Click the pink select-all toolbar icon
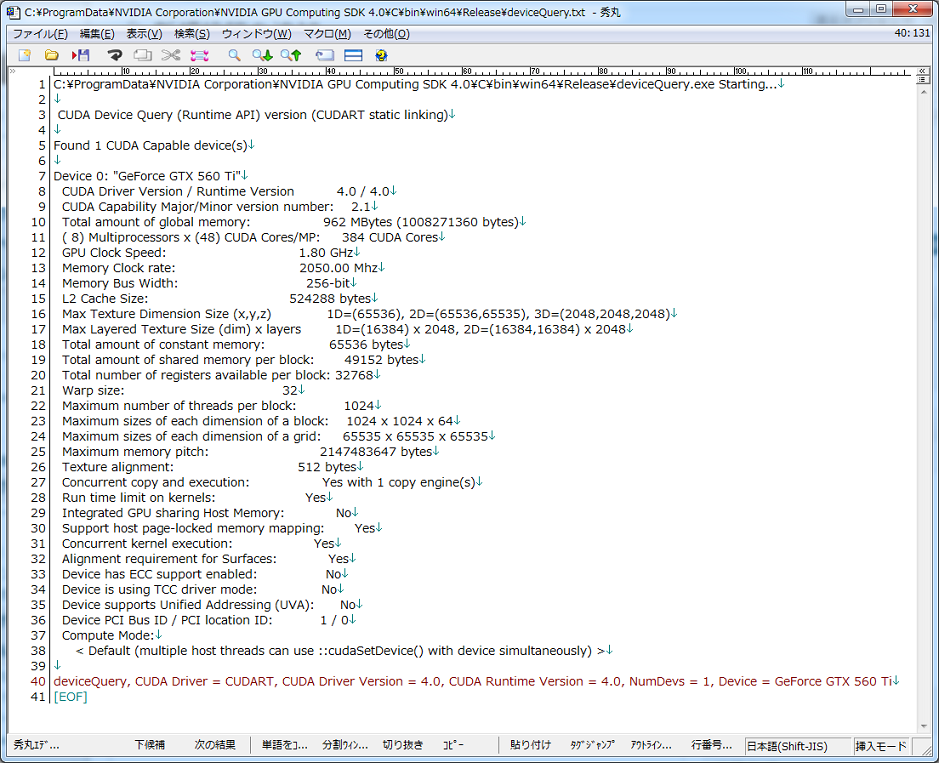 (199, 55)
